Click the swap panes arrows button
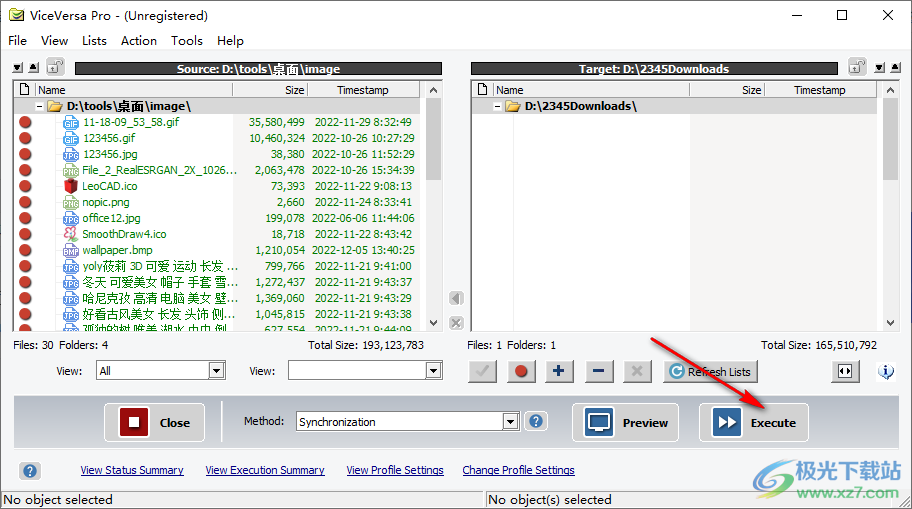Screen dimensions: 912x509 click(x=845, y=371)
